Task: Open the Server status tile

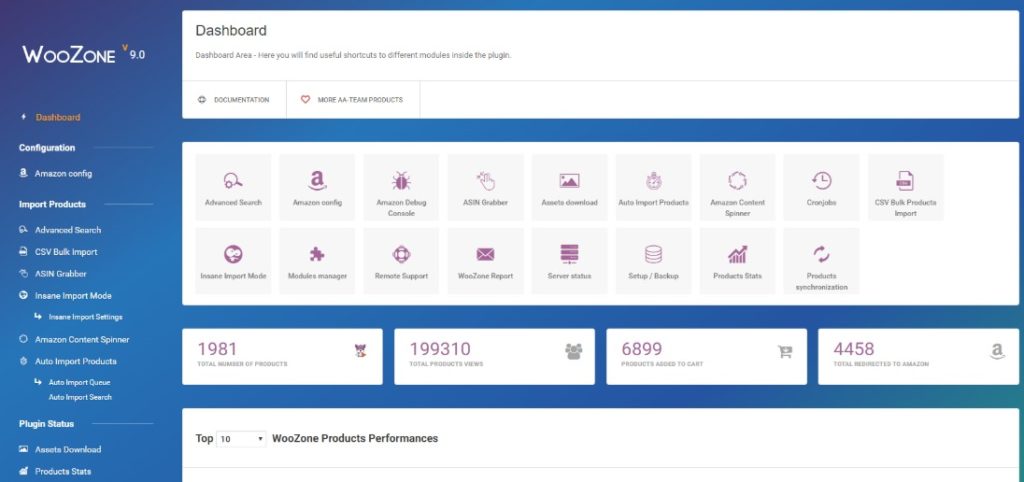Action: point(569,261)
